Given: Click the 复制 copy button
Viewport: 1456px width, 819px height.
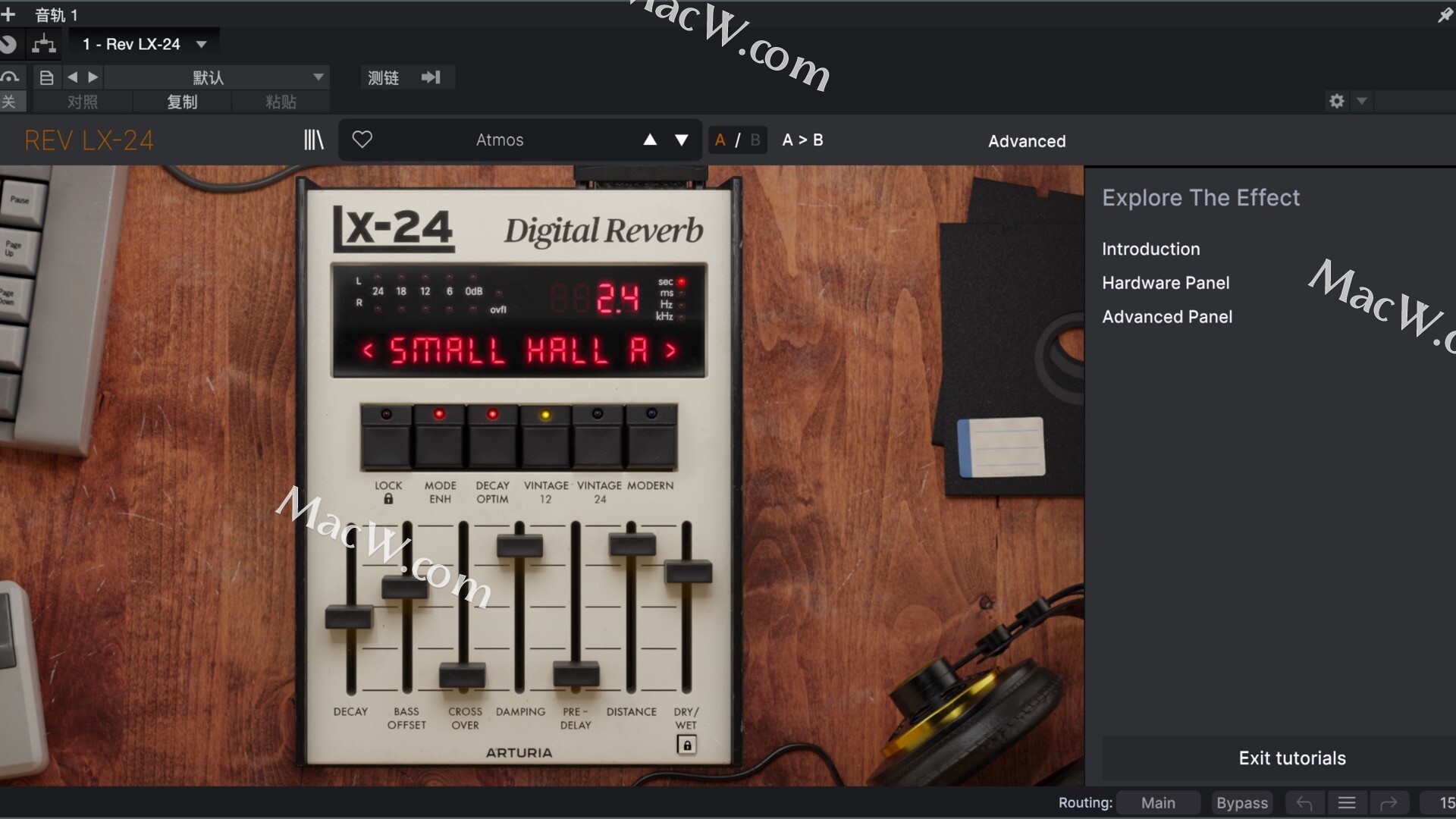Looking at the screenshot, I should coord(182,102).
